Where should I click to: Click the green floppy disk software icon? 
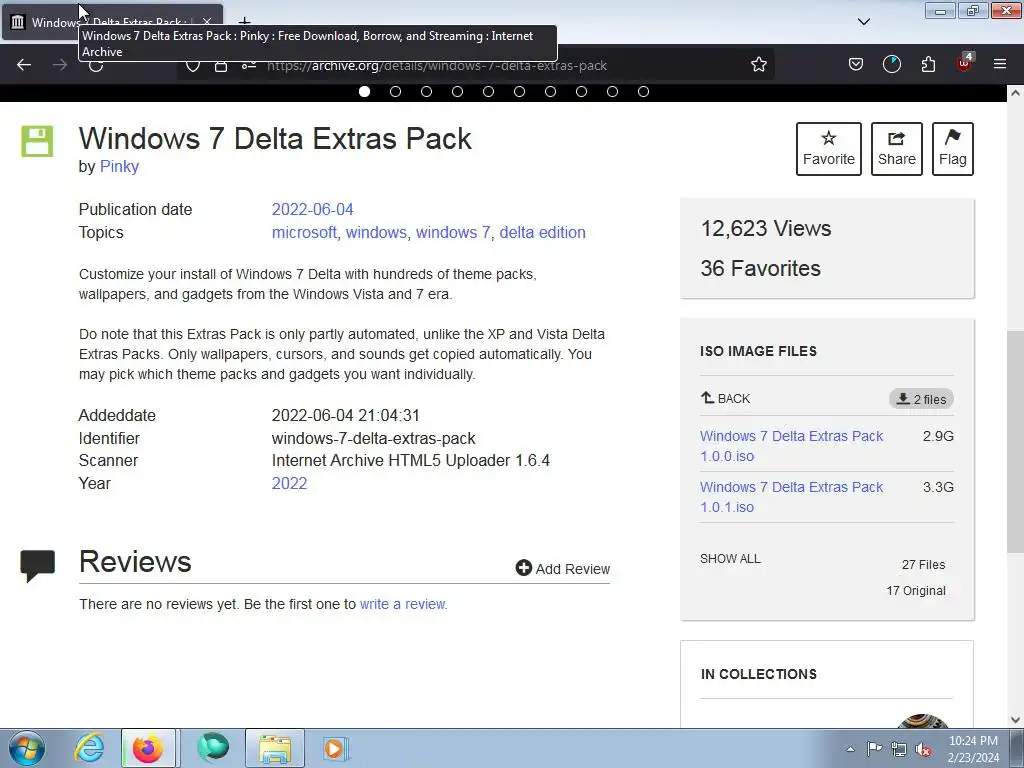[x=37, y=141]
